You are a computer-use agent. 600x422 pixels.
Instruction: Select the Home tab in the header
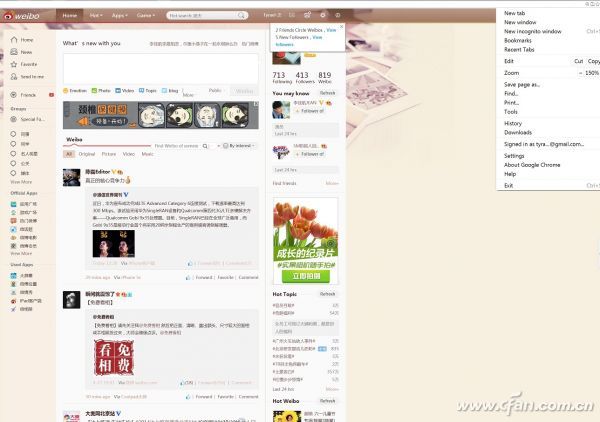coord(70,15)
